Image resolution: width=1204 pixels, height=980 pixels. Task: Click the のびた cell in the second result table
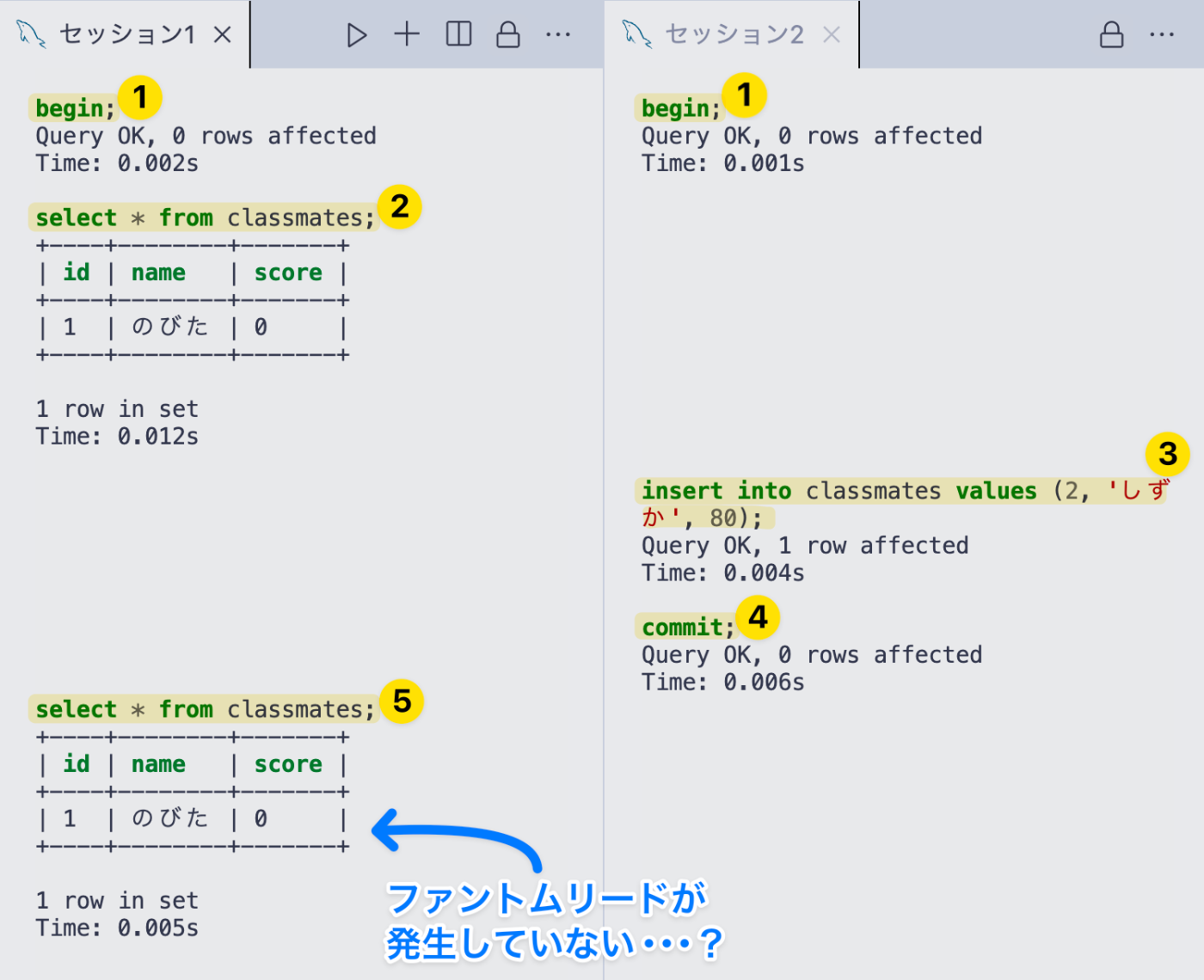169,818
